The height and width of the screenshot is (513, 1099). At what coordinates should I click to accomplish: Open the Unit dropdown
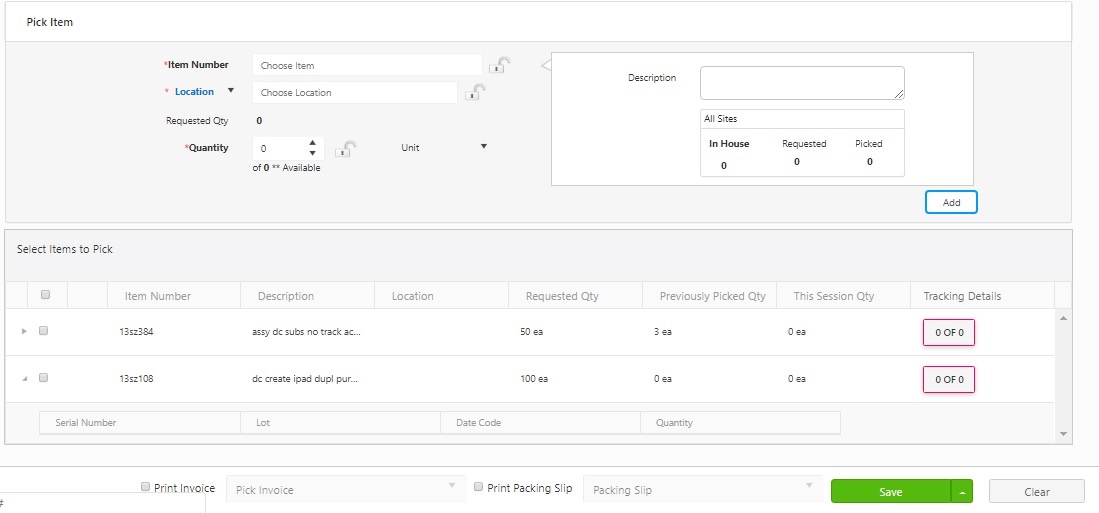tap(483, 147)
